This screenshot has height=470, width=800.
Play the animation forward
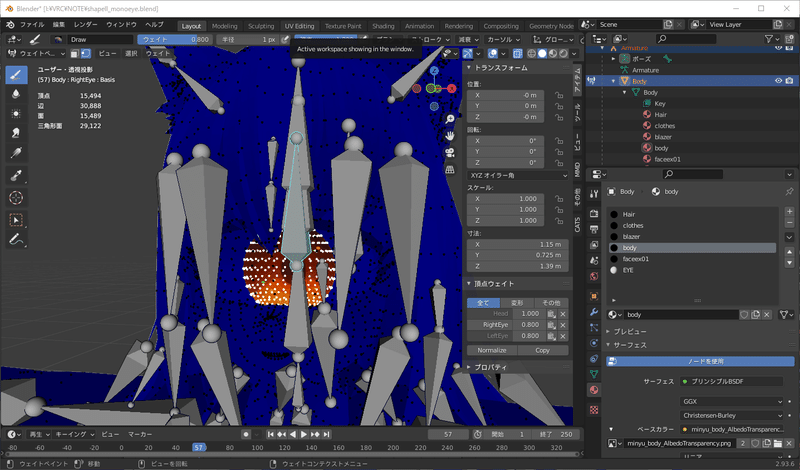pyautogui.click(x=304, y=434)
